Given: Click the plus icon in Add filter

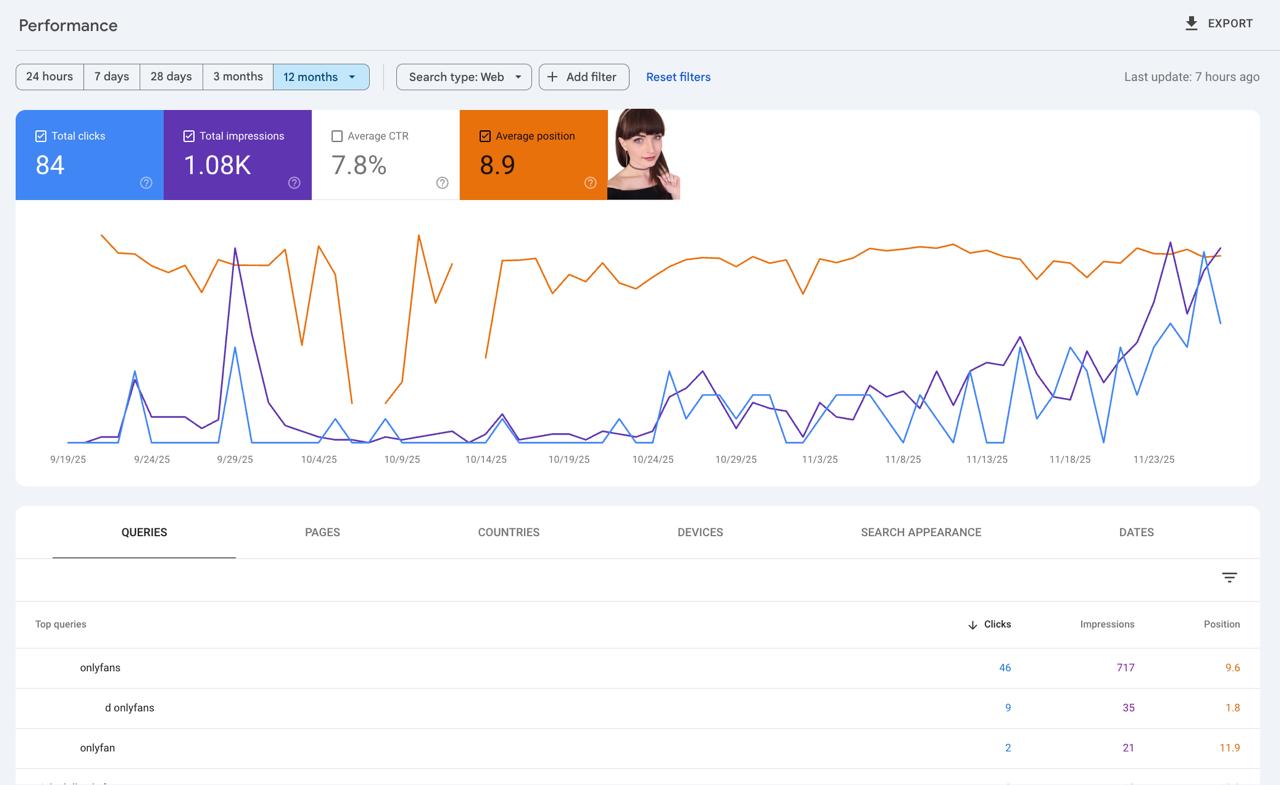Looking at the screenshot, I should click(552, 77).
